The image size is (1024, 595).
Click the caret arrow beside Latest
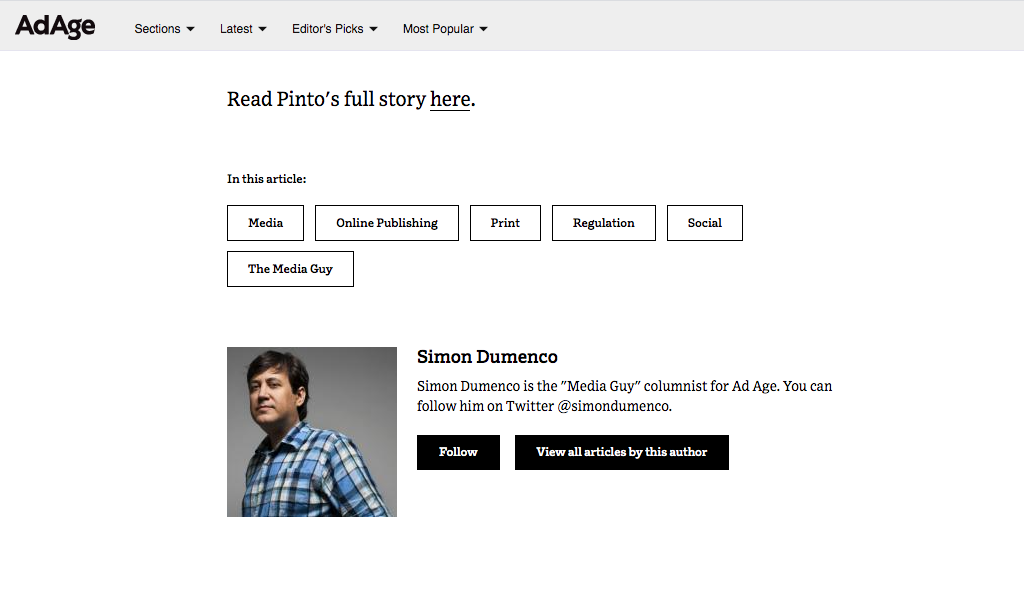click(263, 29)
